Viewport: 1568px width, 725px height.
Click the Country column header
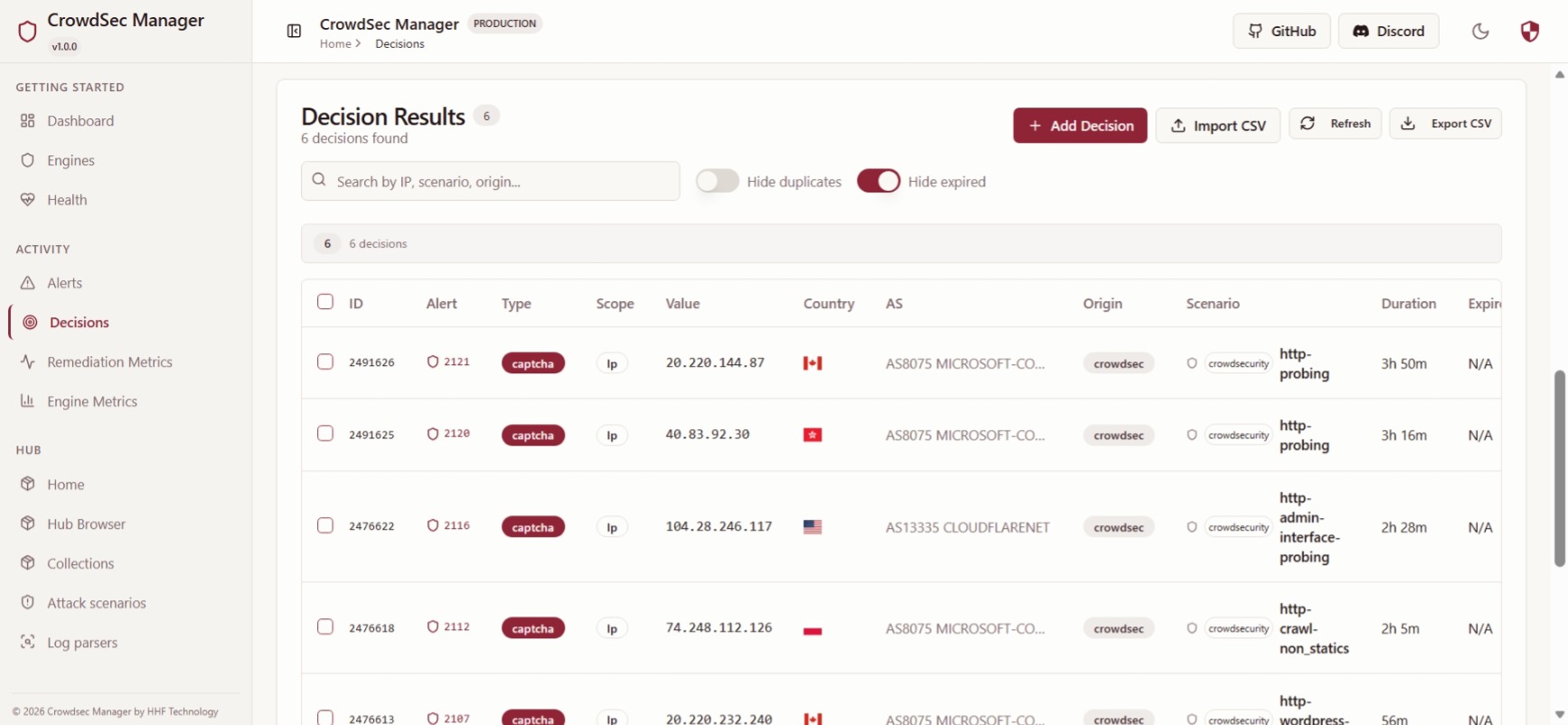pos(829,304)
